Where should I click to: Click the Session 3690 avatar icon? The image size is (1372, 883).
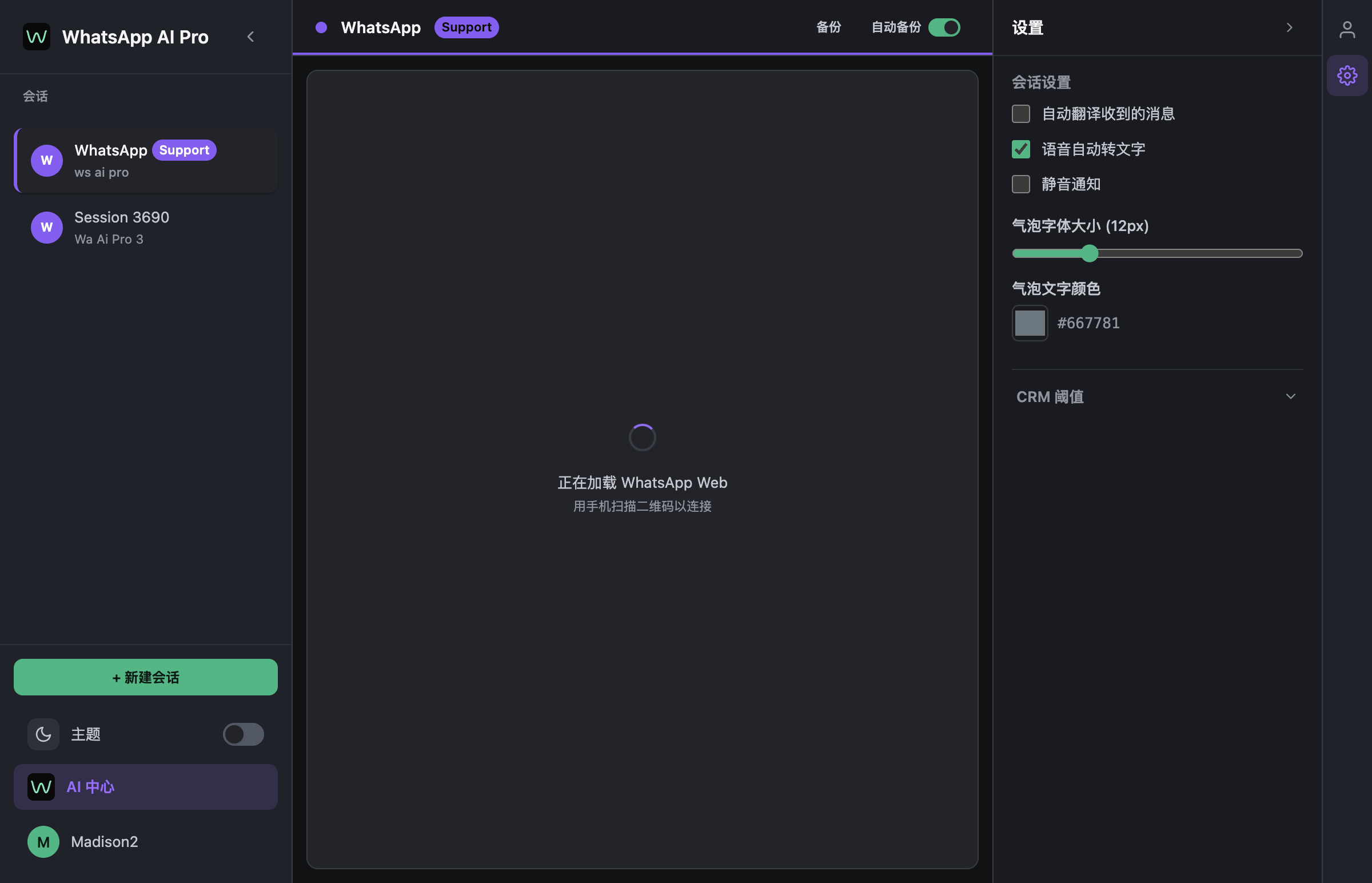(x=47, y=228)
